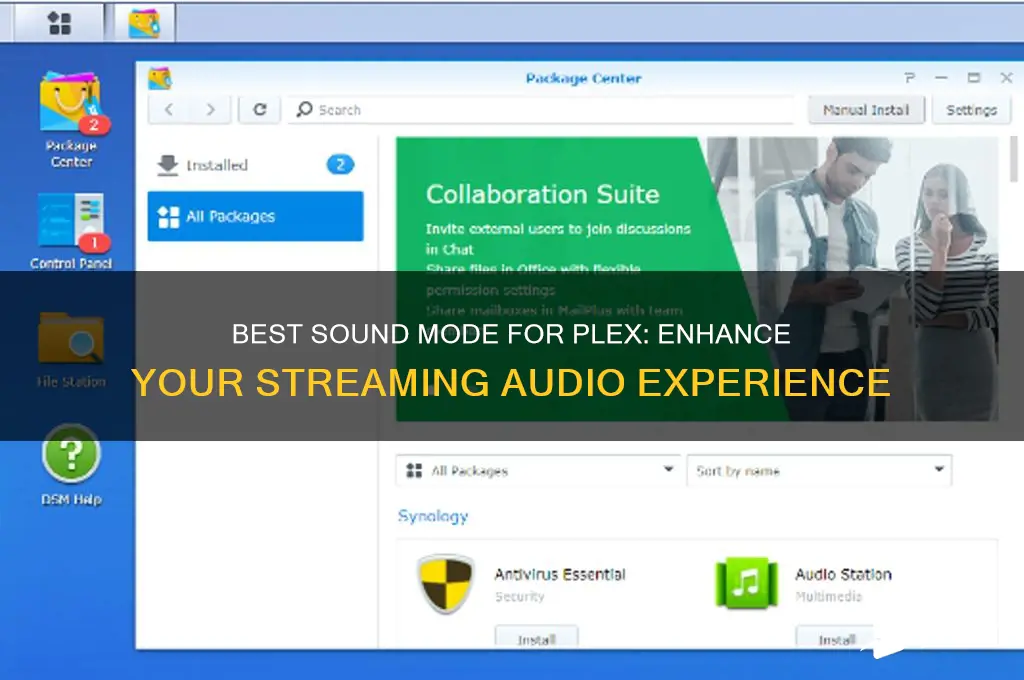Minimize the Package Center window
This screenshot has width=1024, height=680.
pyautogui.click(x=941, y=78)
